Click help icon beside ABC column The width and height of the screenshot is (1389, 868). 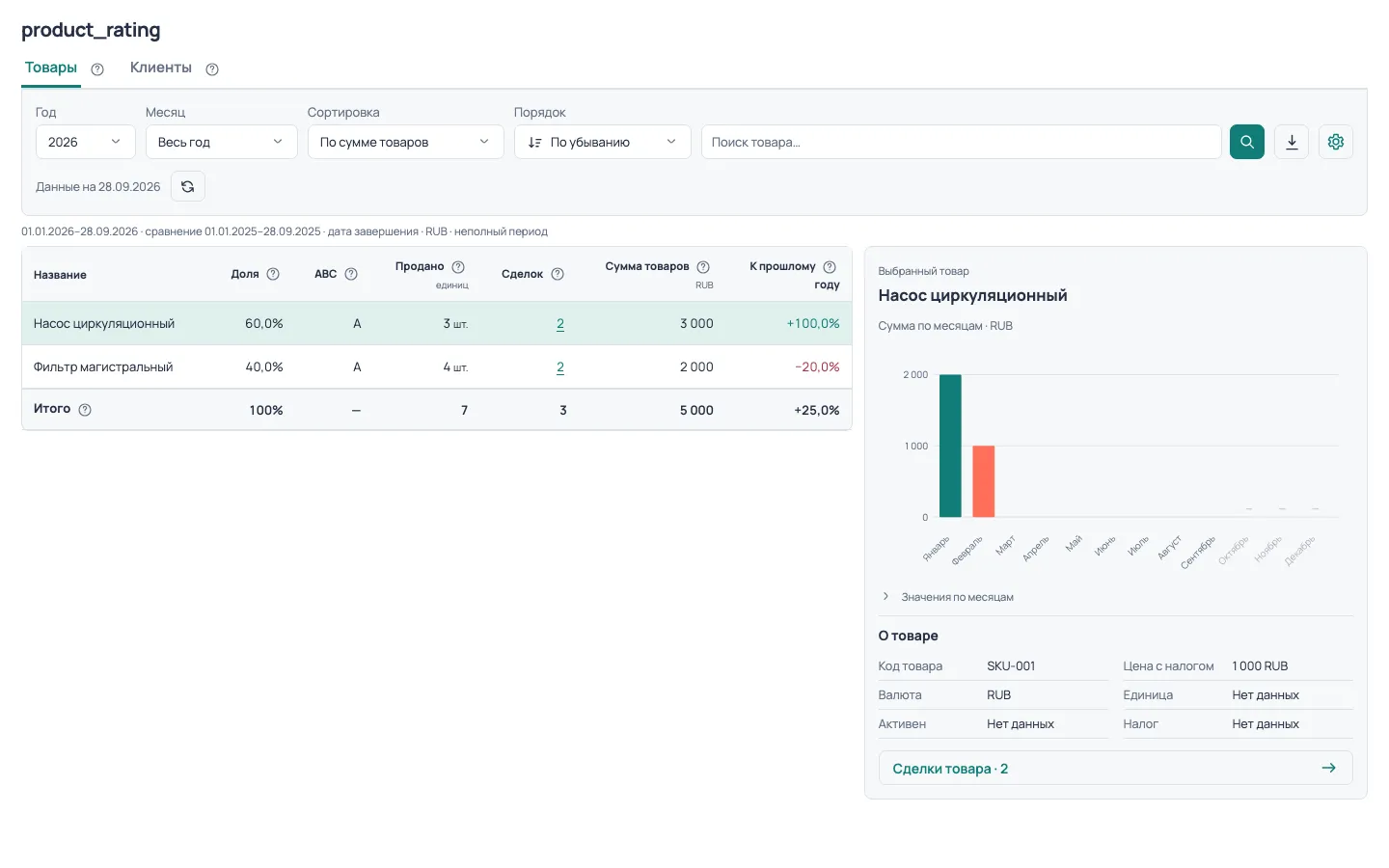351,274
